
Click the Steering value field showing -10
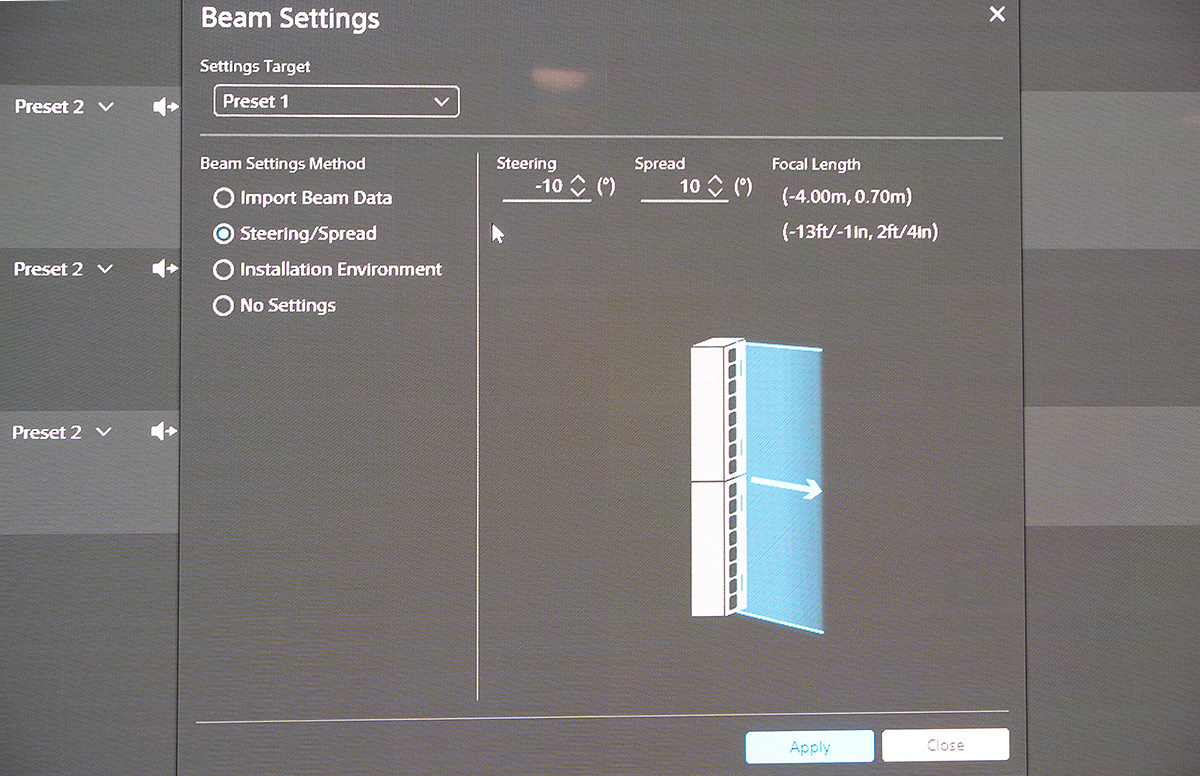(540, 187)
